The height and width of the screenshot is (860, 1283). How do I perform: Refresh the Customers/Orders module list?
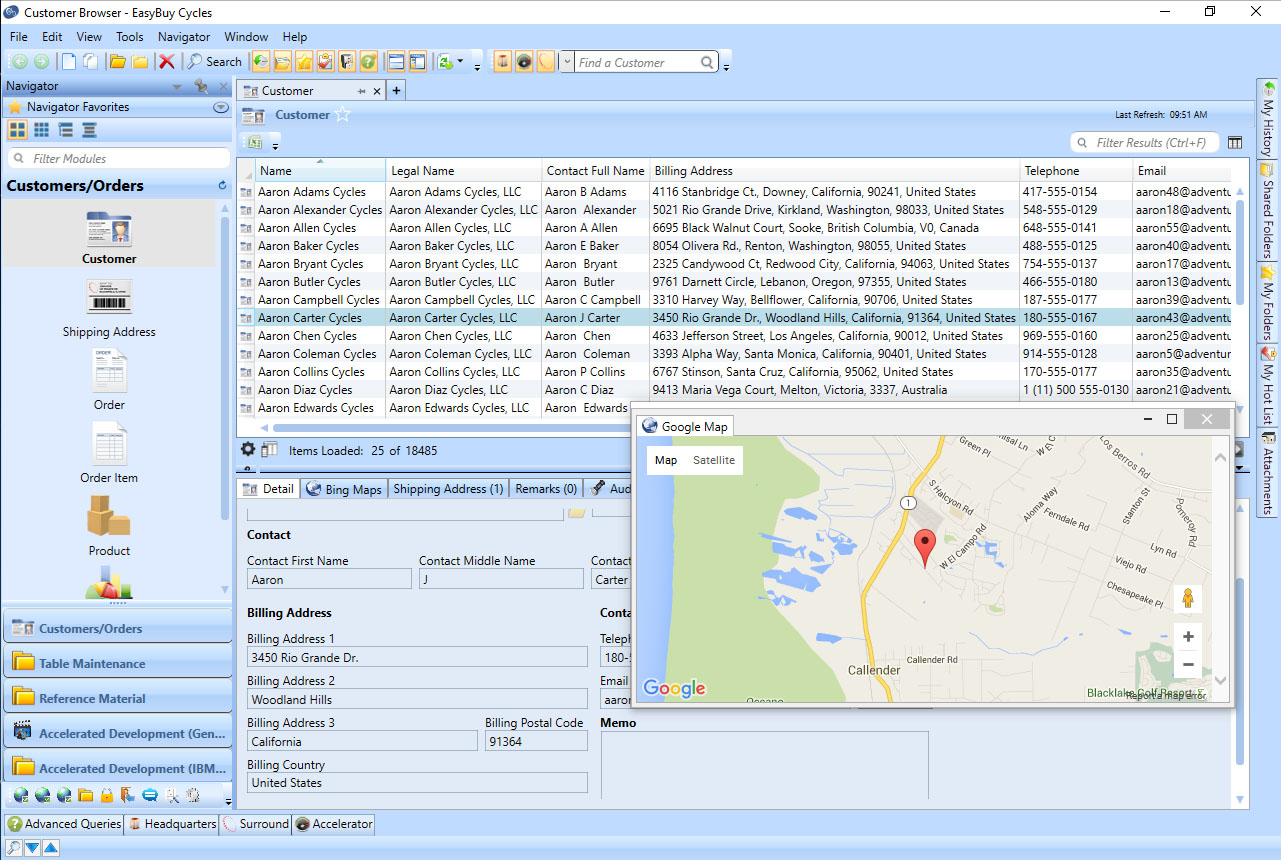coord(222,186)
